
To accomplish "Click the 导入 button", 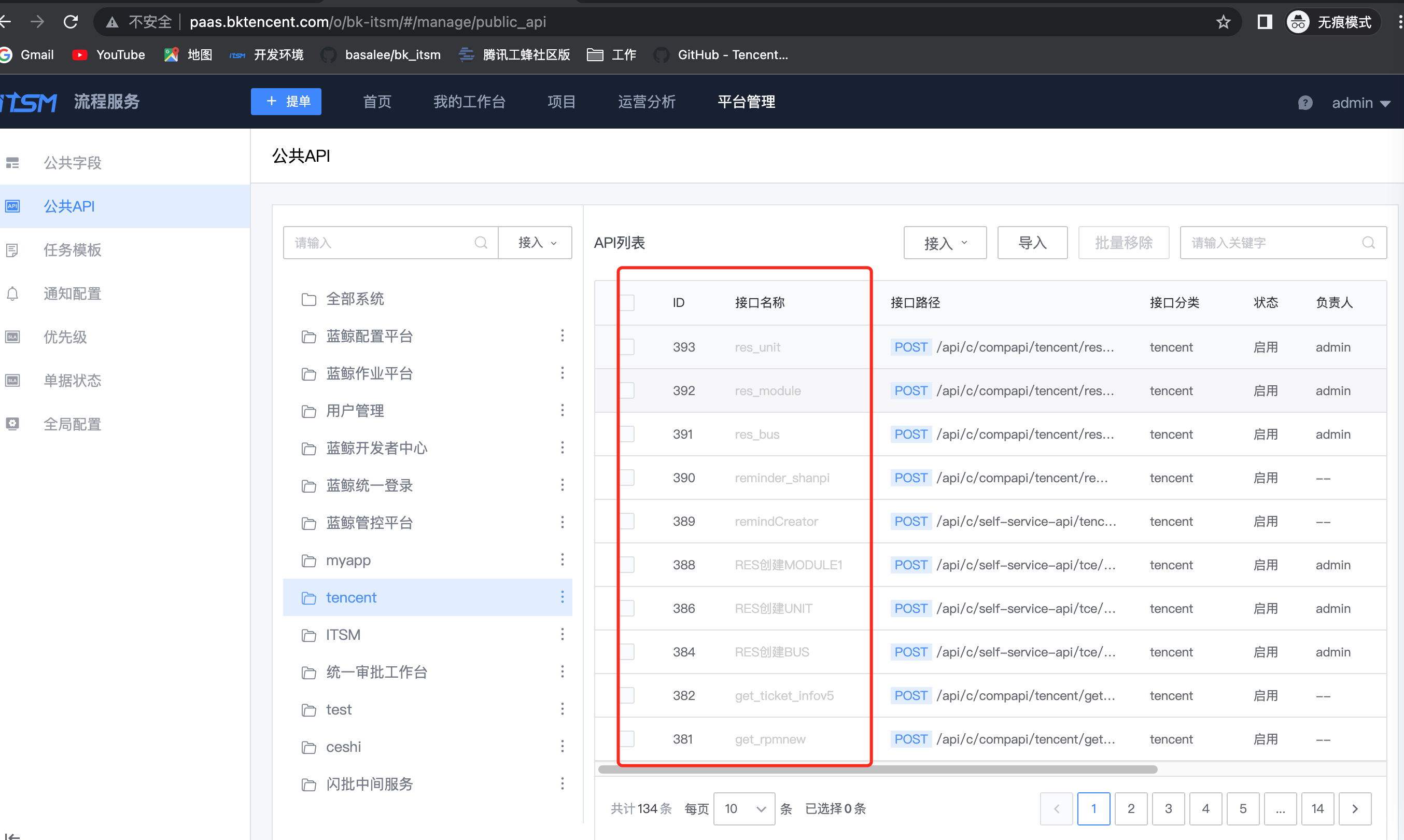I will pyautogui.click(x=1032, y=243).
